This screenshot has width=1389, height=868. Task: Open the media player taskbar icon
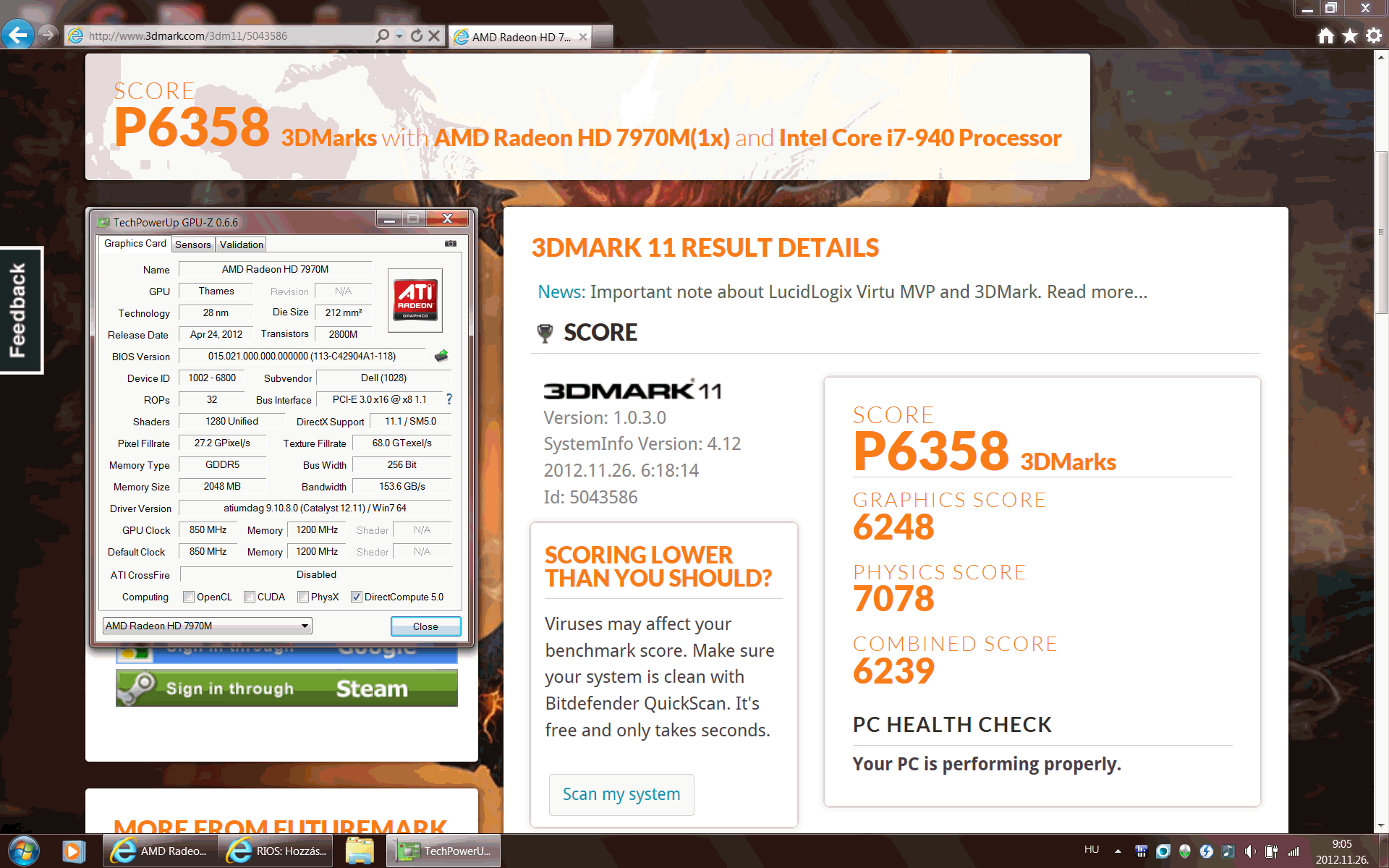click(x=73, y=851)
